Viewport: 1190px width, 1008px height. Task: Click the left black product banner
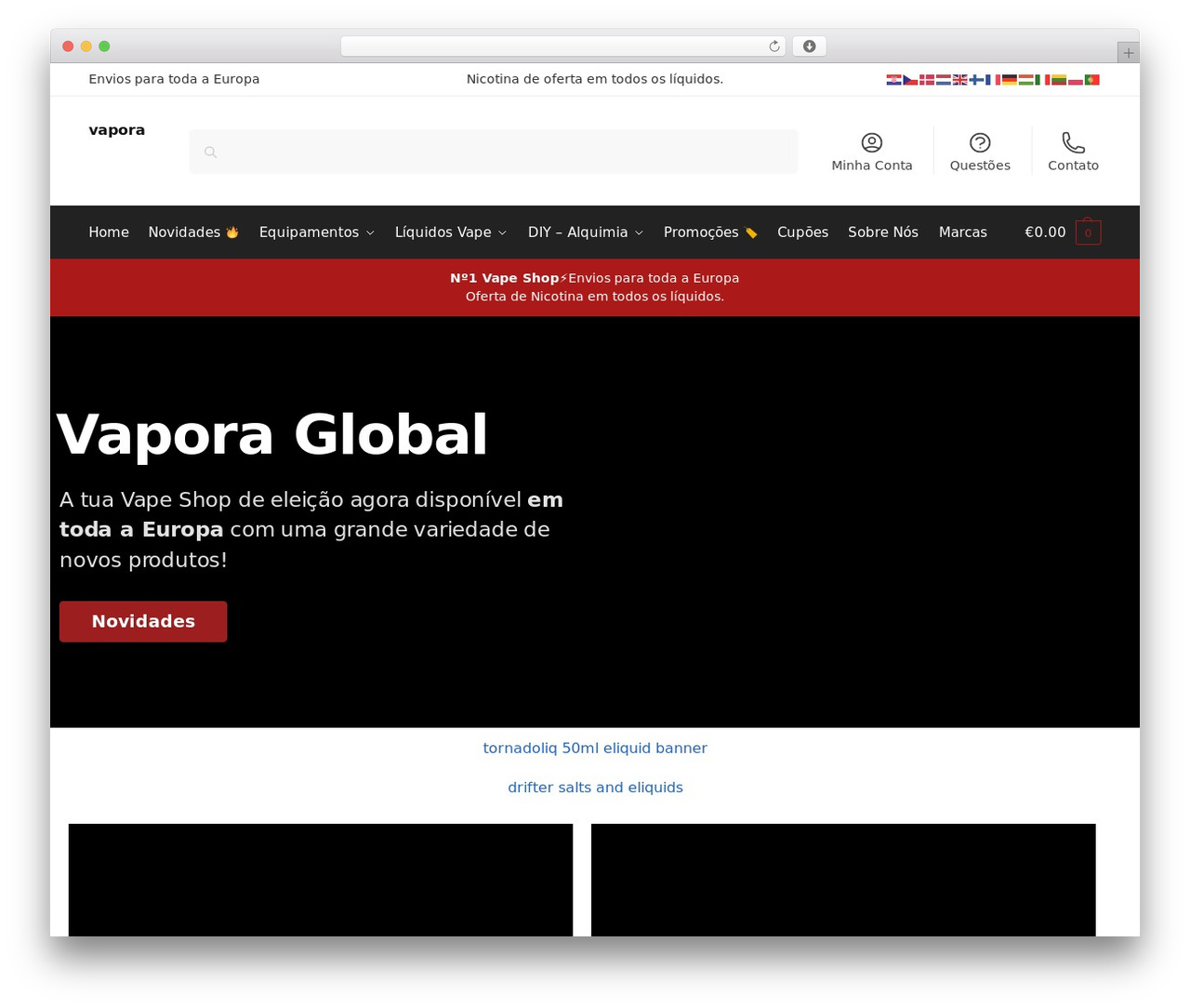(x=321, y=880)
